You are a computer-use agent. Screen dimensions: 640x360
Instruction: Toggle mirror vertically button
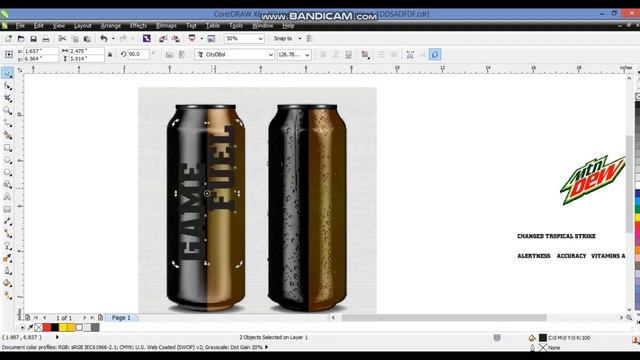tap(182, 54)
